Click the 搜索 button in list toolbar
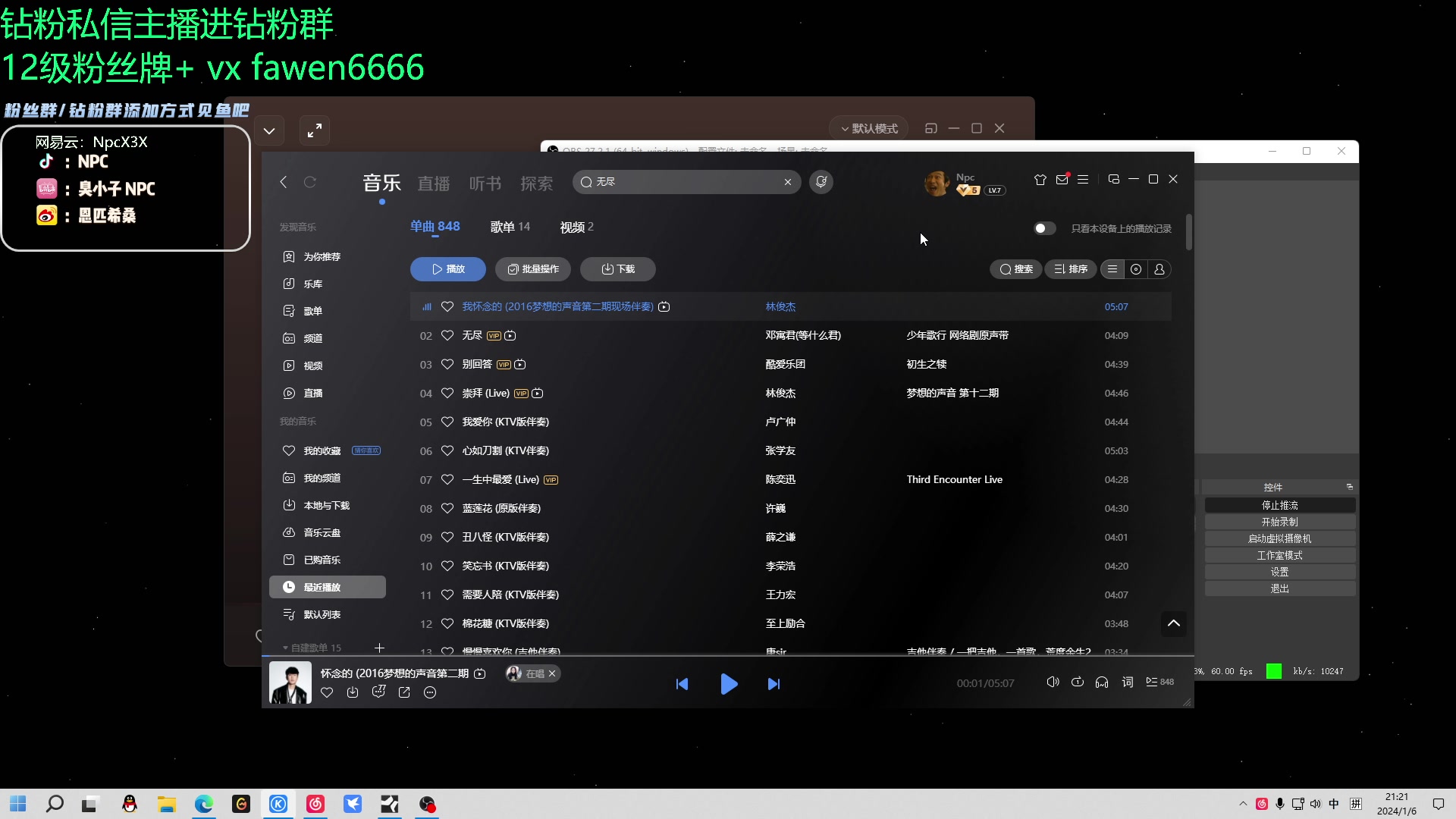The image size is (1456, 819). click(1016, 269)
